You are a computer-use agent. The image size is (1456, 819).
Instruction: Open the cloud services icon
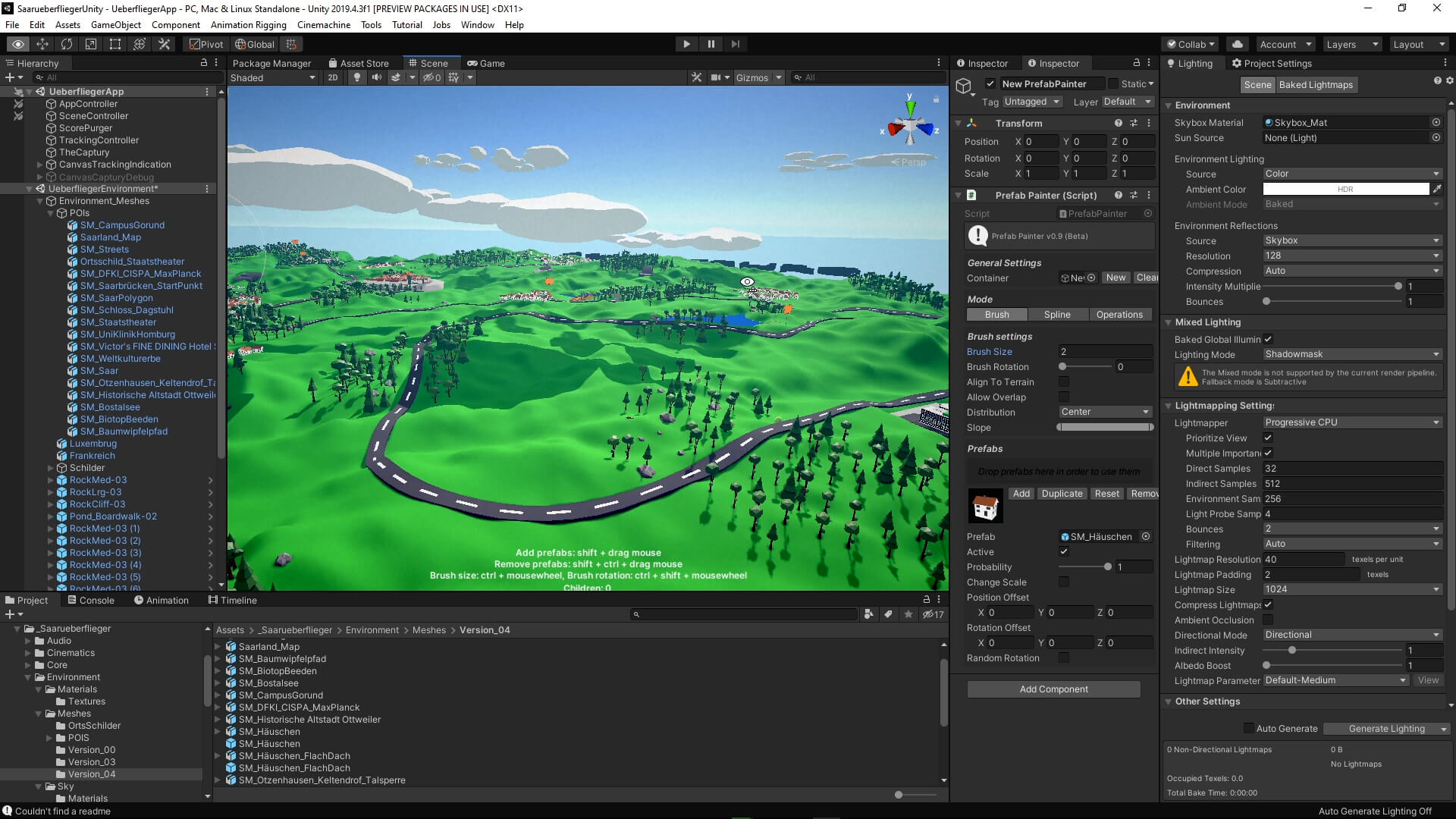tap(1238, 44)
